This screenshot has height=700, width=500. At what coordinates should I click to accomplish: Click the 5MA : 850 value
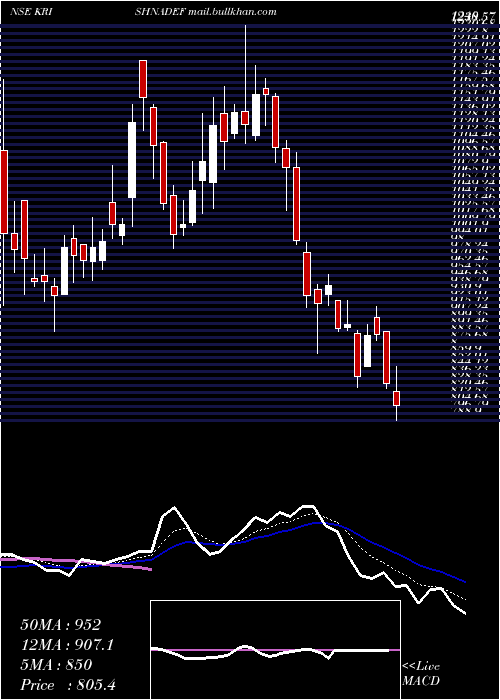[56, 665]
